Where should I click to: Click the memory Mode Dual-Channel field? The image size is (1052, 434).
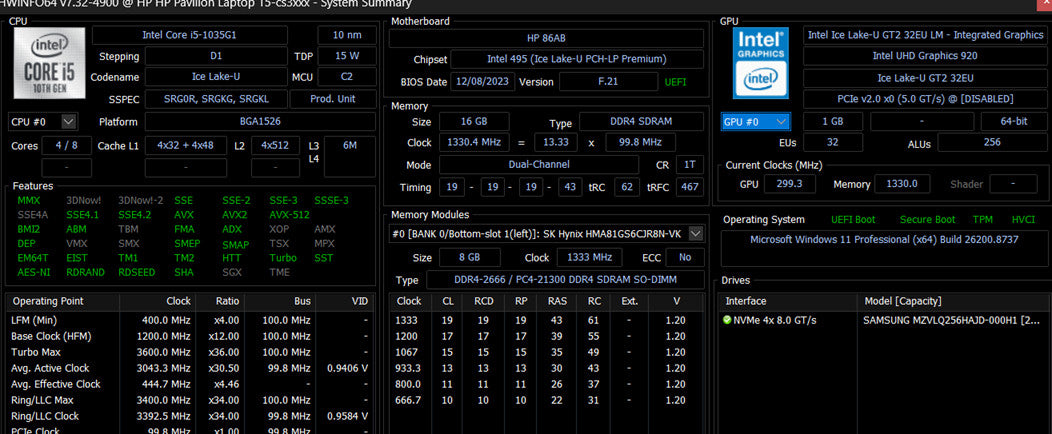[539, 165]
